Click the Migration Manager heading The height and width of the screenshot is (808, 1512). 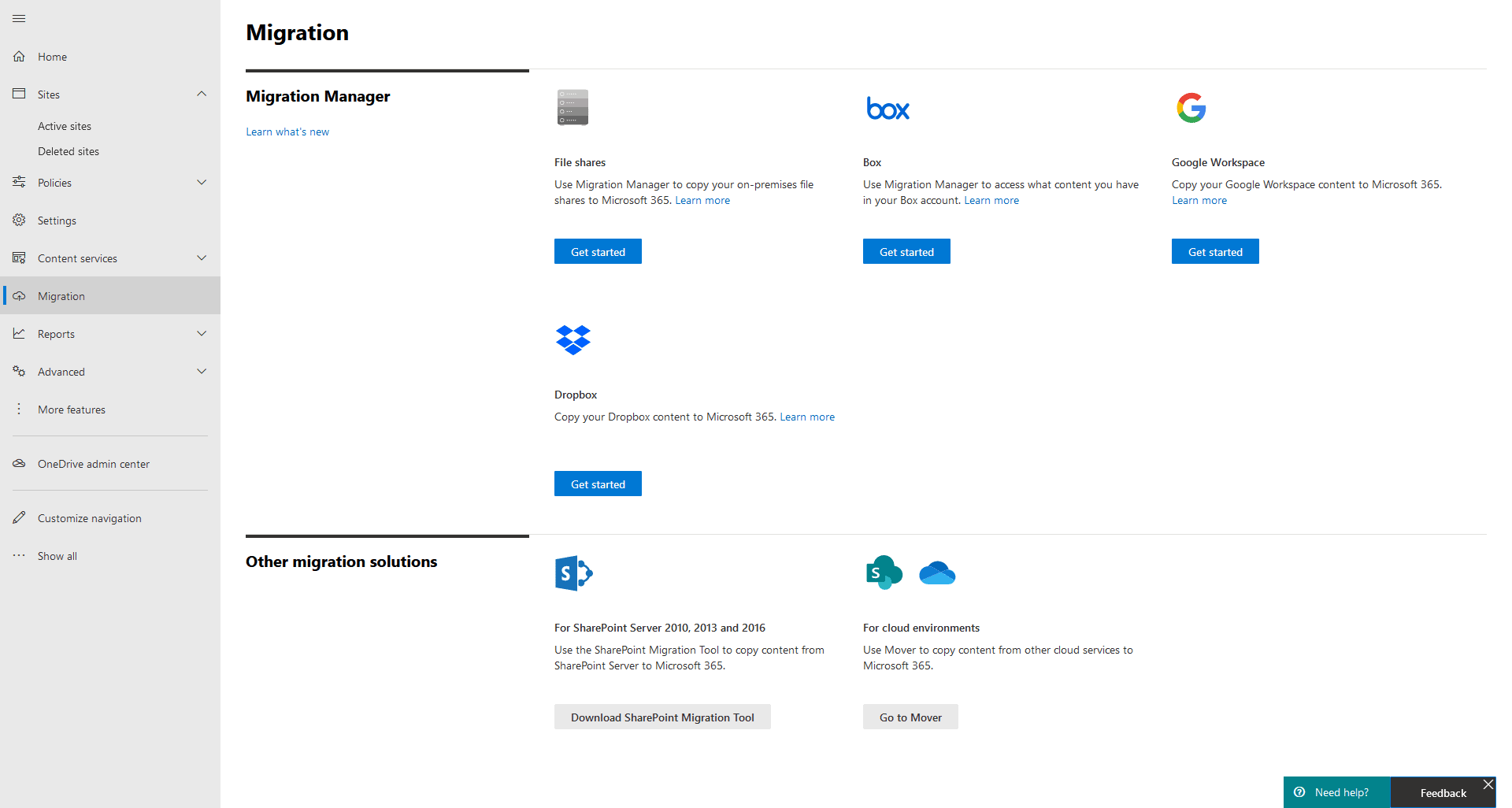[x=318, y=96]
